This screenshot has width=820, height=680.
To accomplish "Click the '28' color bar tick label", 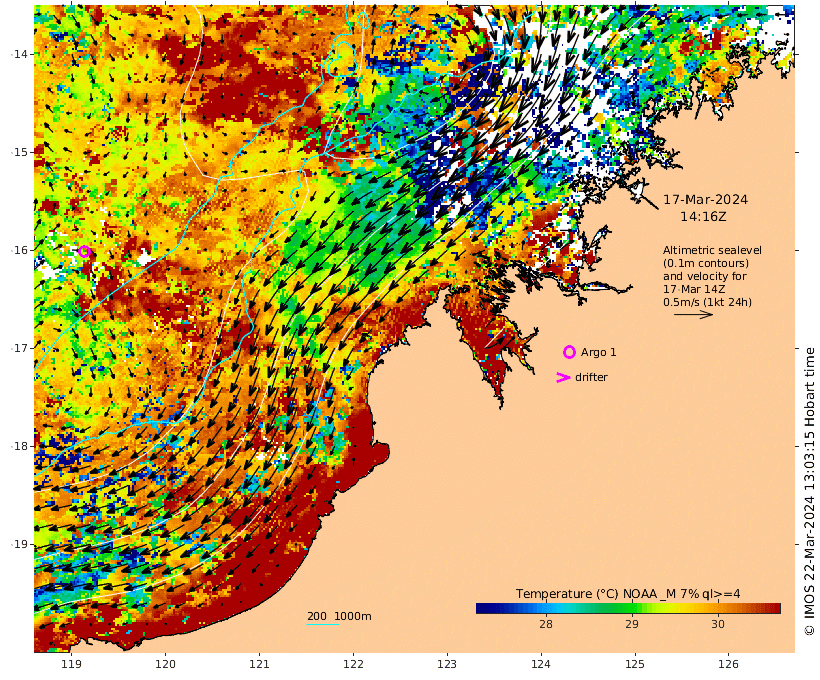I will [545, 624].
